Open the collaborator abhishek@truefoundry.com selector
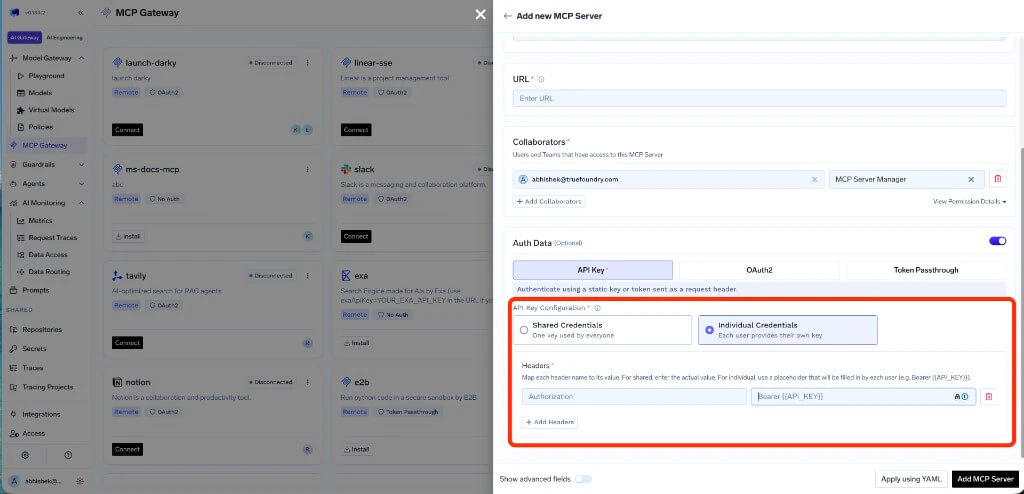The height and width of the screenshot is (494, 1024). tap(669, 179)
